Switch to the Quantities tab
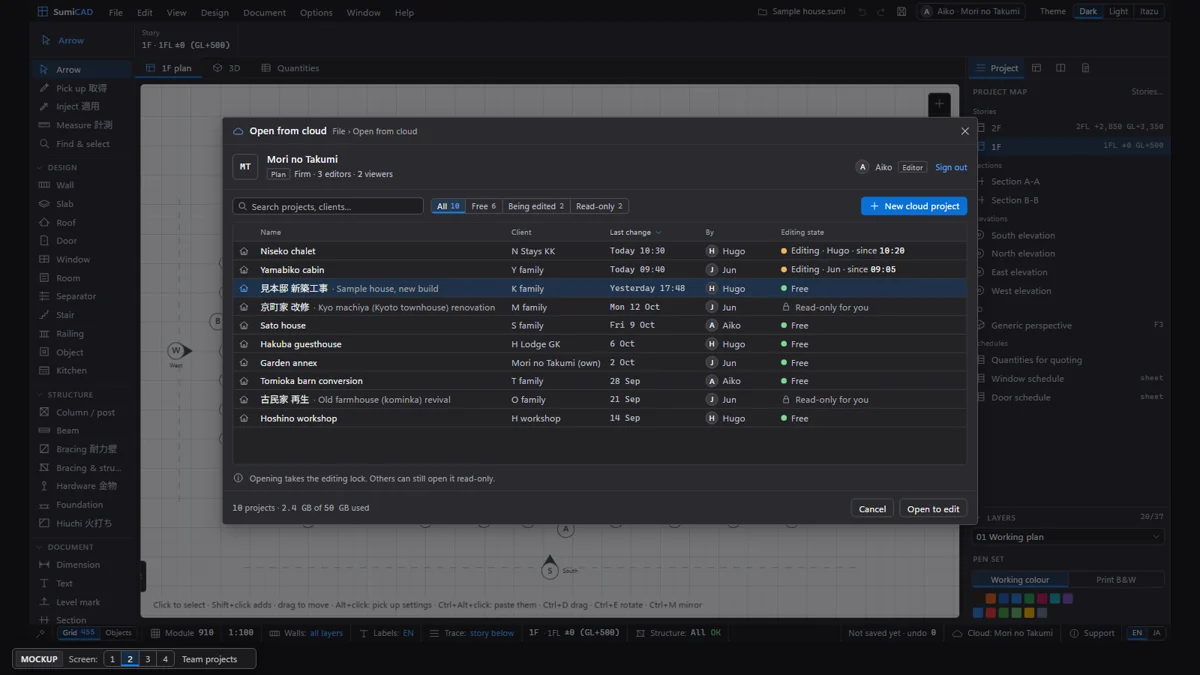 point(290,68)
